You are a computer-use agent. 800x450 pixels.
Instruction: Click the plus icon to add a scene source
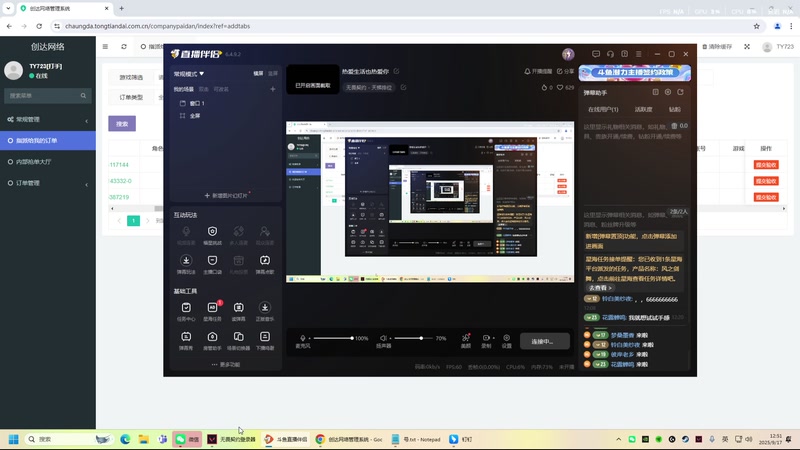coord(272,89)
